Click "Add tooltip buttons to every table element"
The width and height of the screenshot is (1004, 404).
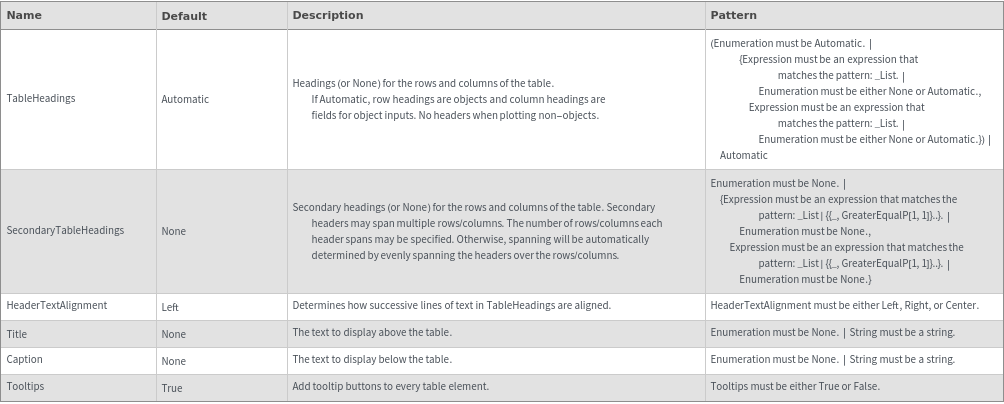point(391,386)
